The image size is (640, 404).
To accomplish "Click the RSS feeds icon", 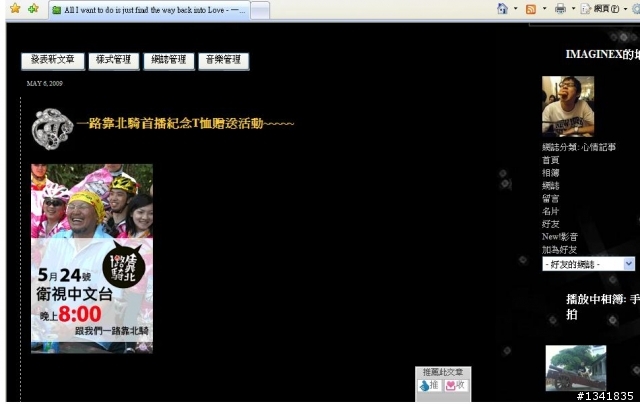I will pyautogui.click(x=531, y=9).
